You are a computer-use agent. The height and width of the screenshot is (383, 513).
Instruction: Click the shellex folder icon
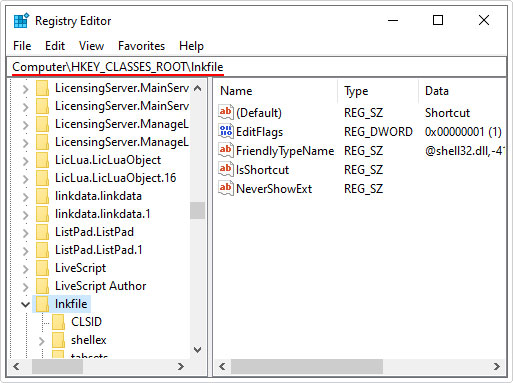pos(59,340)
